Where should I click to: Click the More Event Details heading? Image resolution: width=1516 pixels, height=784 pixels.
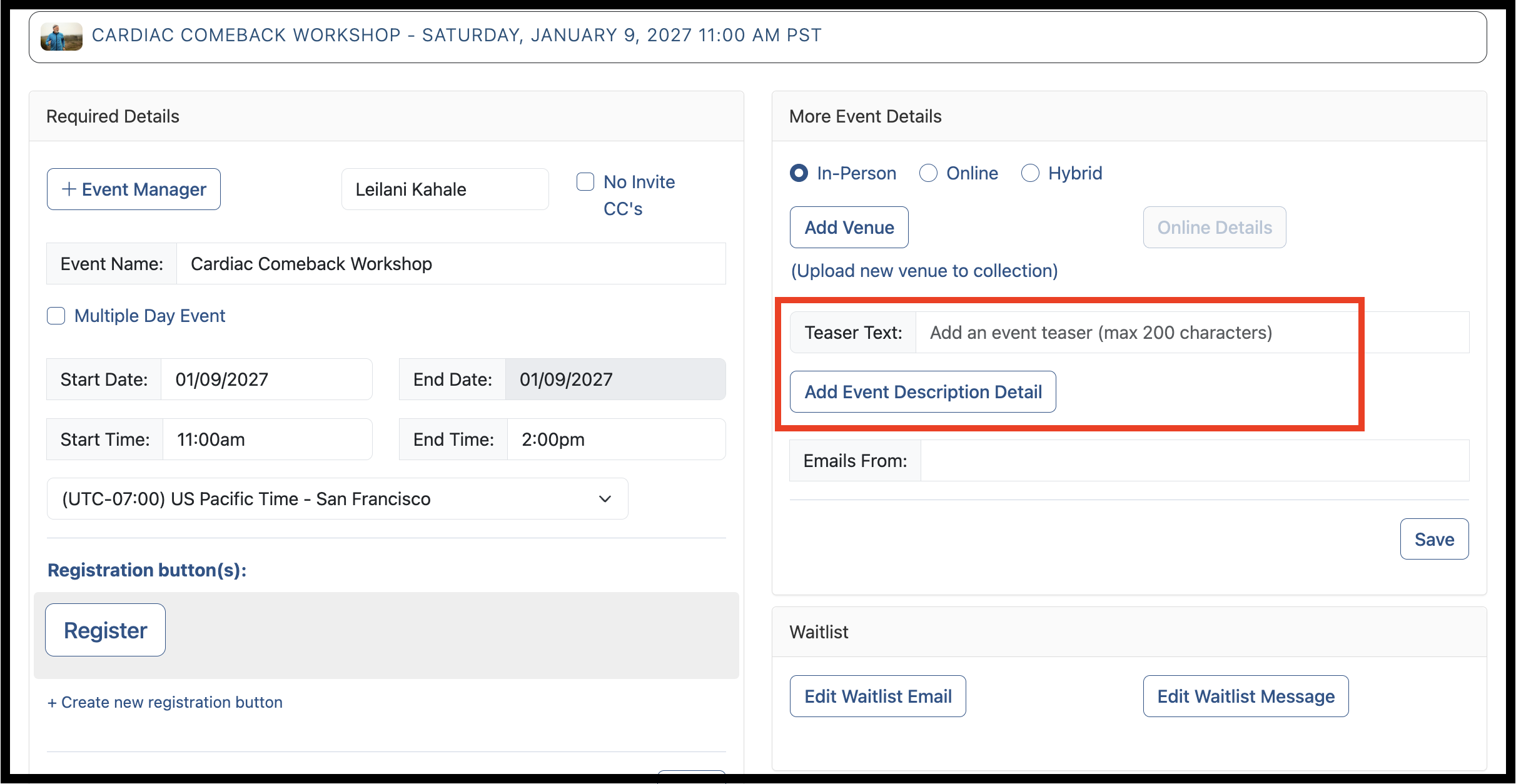click(866, 116)
